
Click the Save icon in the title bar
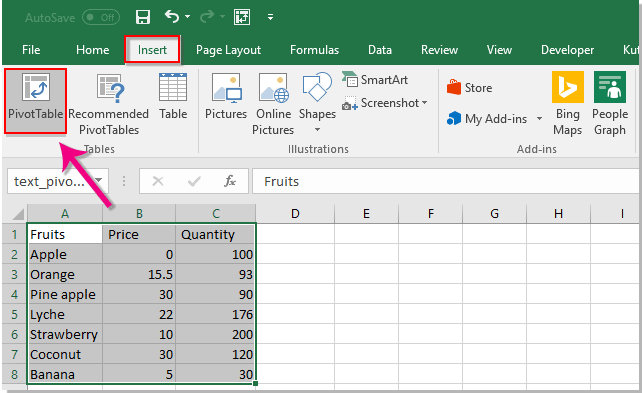point(143,17)
